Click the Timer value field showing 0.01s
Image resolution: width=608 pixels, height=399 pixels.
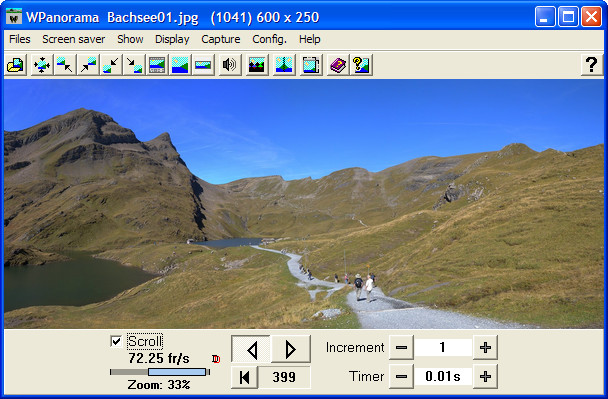pos(443,376)
